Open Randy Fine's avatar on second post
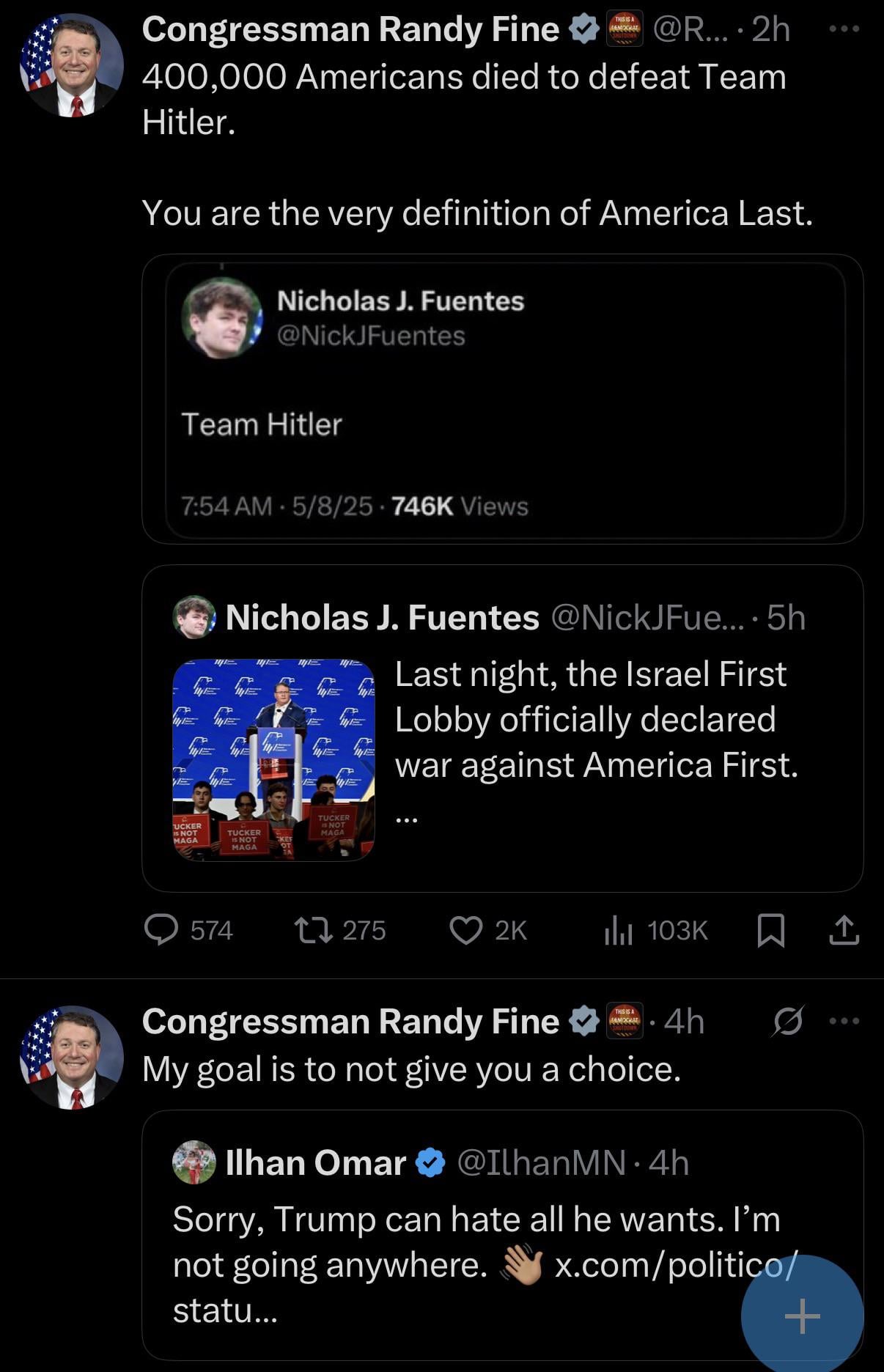 pyautogui.click(x=71, y=1058)
